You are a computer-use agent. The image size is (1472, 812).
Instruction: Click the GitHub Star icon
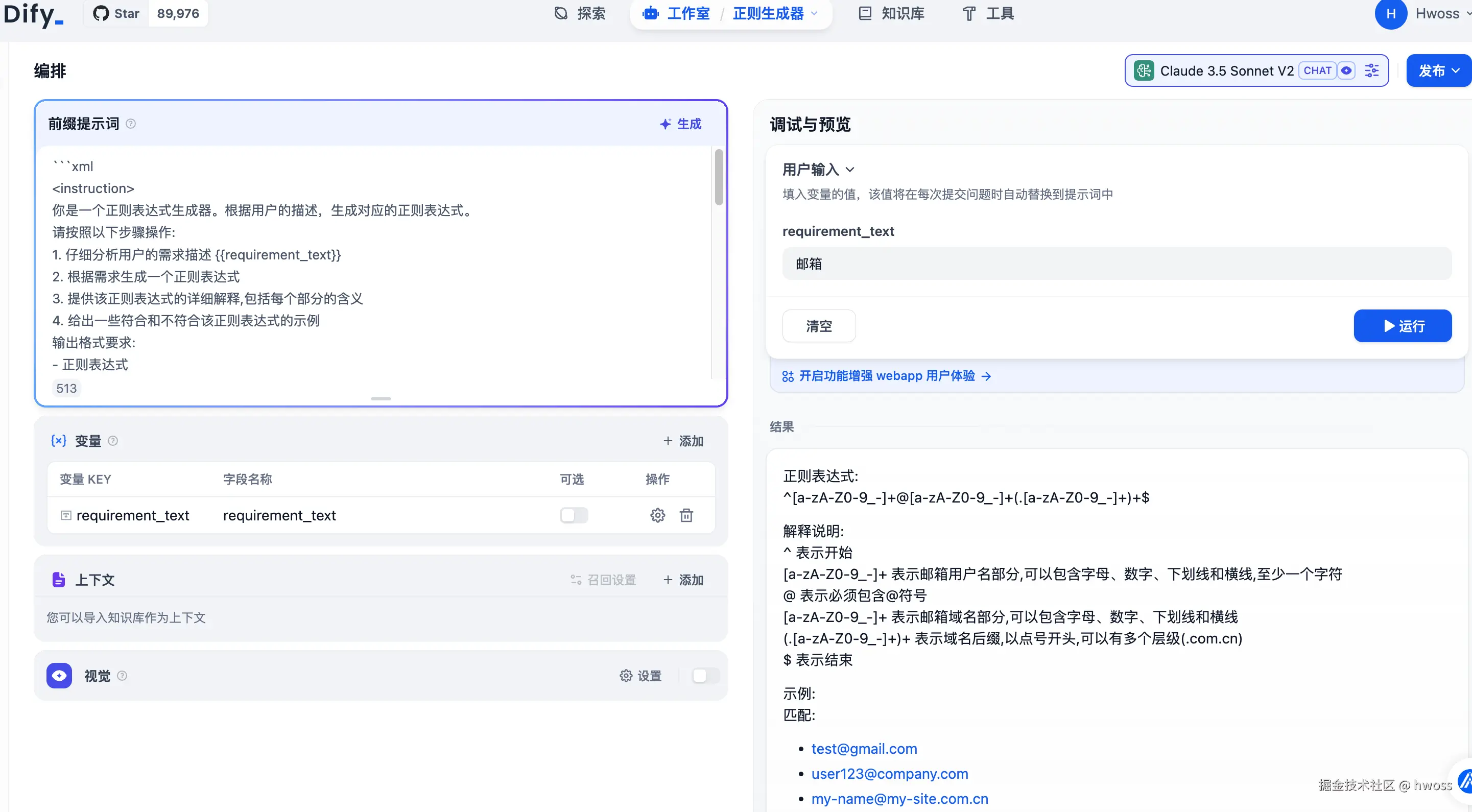coord(101,13)
